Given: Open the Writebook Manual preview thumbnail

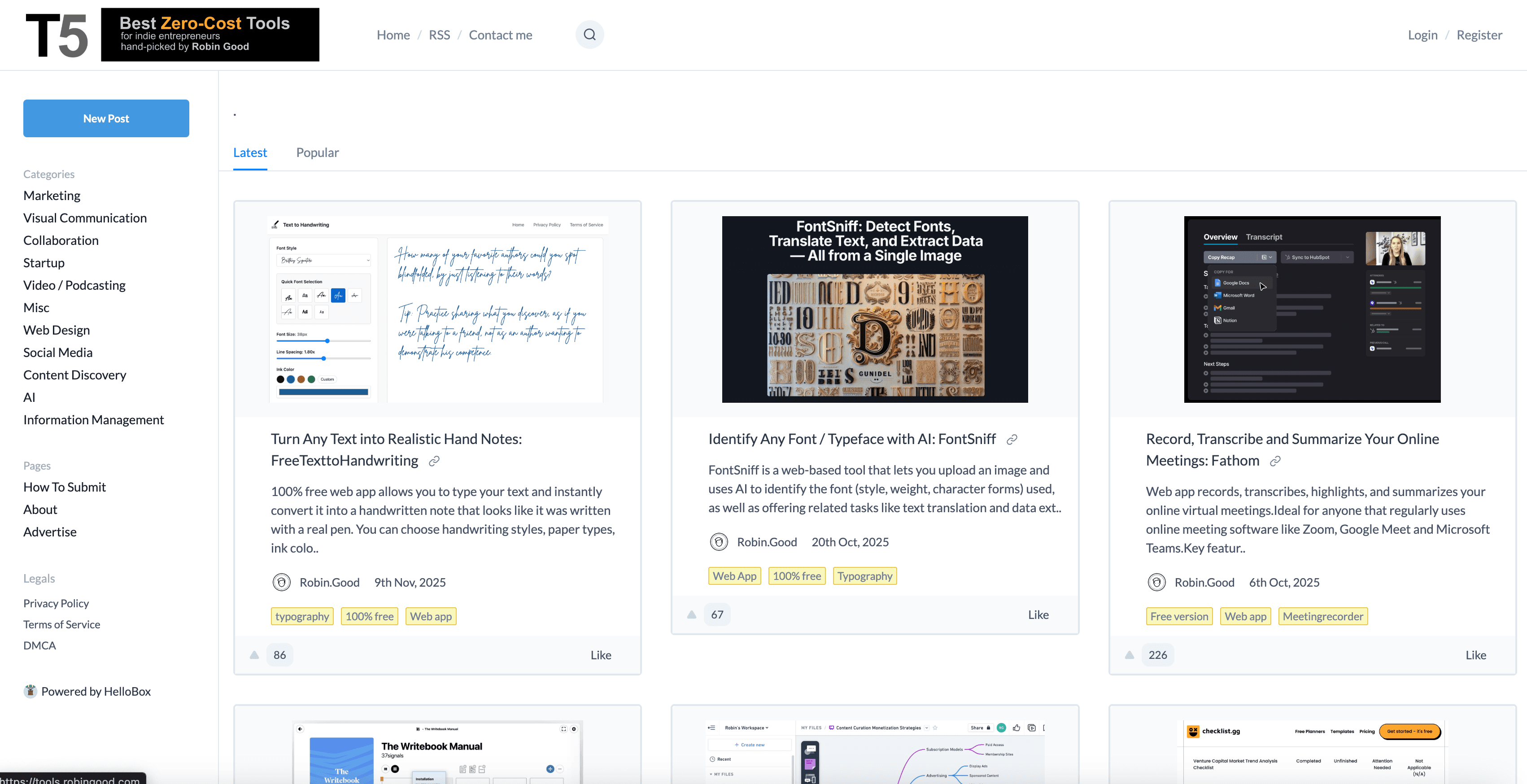Looking at the screenshot, I should pyautogui.click(x=437, y=752).
